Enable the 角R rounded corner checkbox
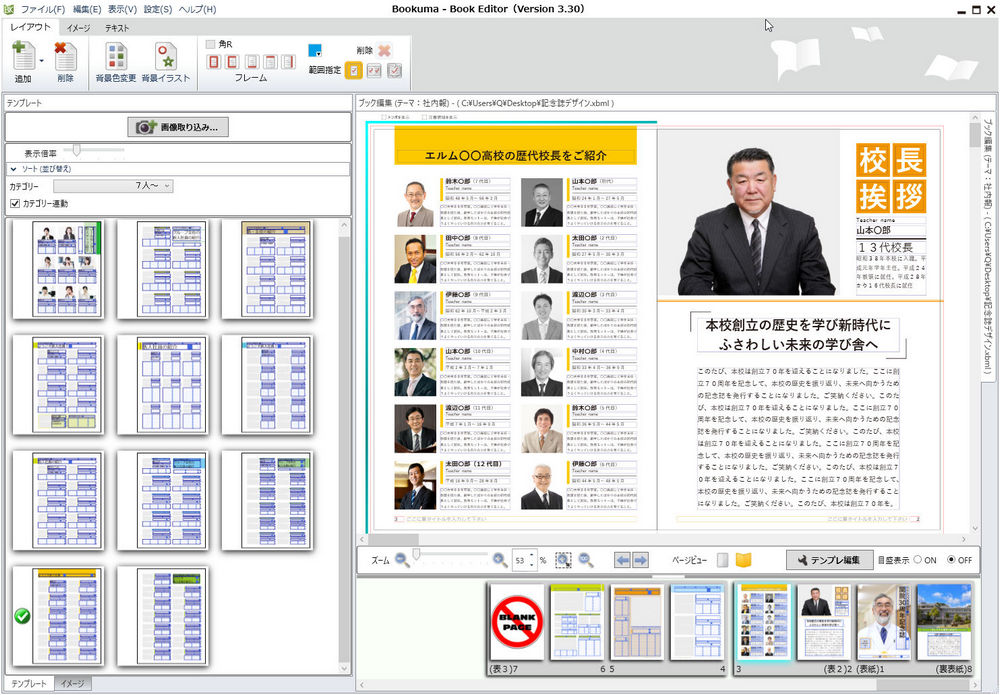Viewport: 1000px width, 695px height. (211, 44)
